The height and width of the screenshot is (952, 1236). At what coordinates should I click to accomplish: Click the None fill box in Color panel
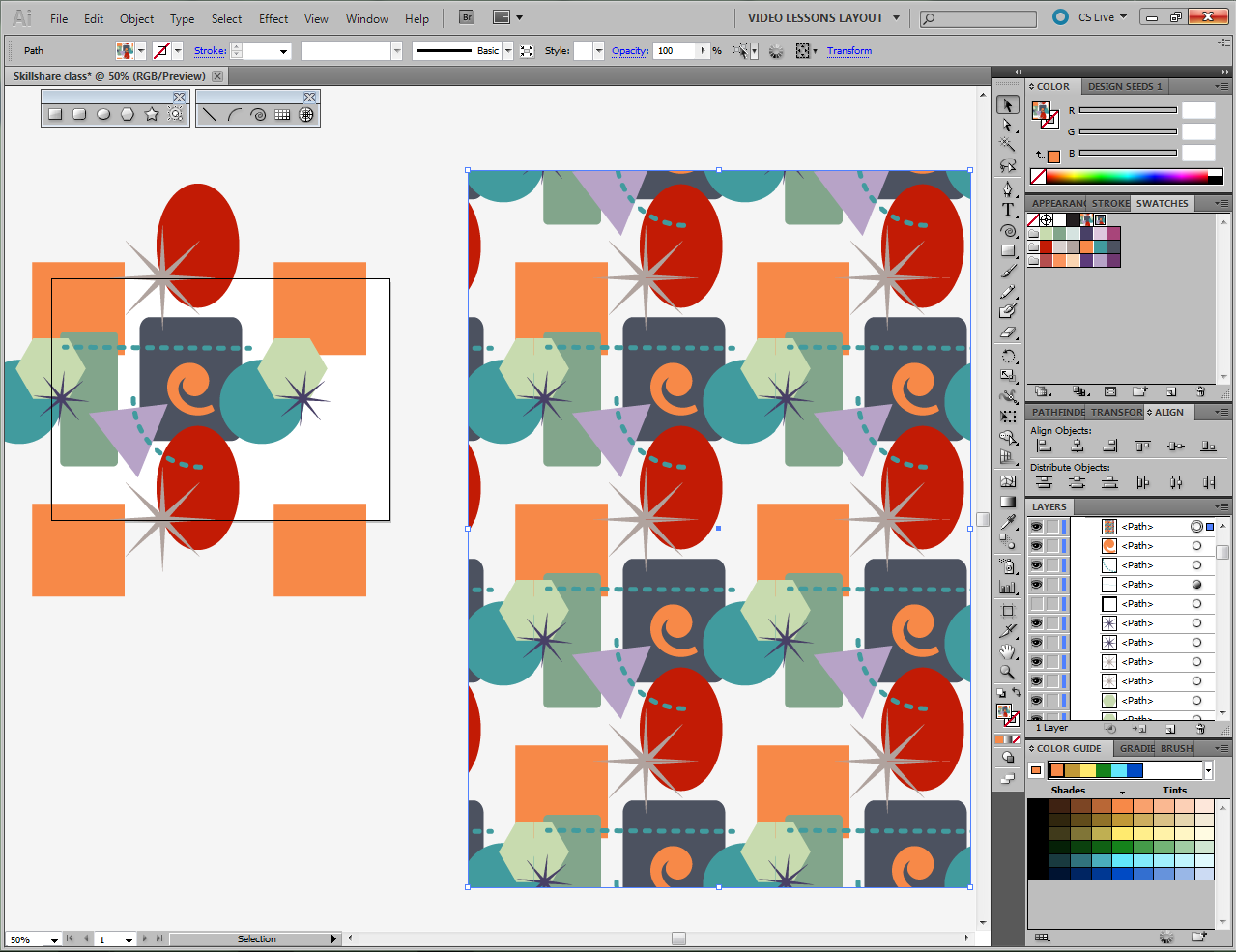[1038, 176]
